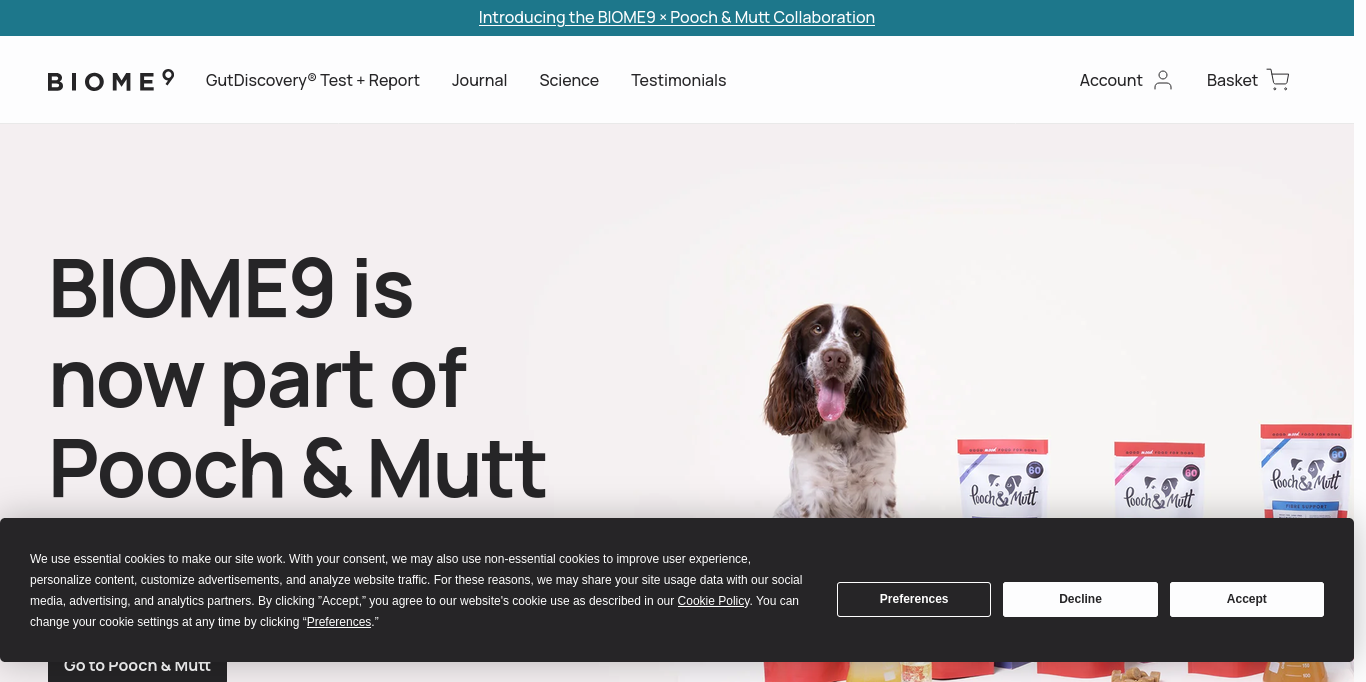Click the Go to Pooch & Mutt button

(x=137, y=666)
